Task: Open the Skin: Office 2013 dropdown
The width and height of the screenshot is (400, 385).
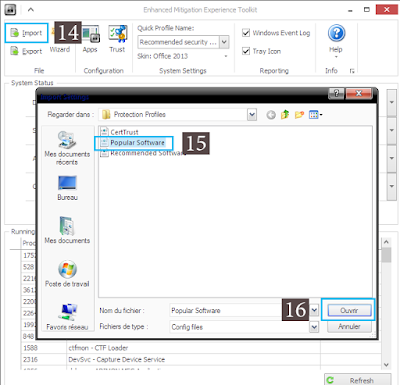Action: (226, 56)
